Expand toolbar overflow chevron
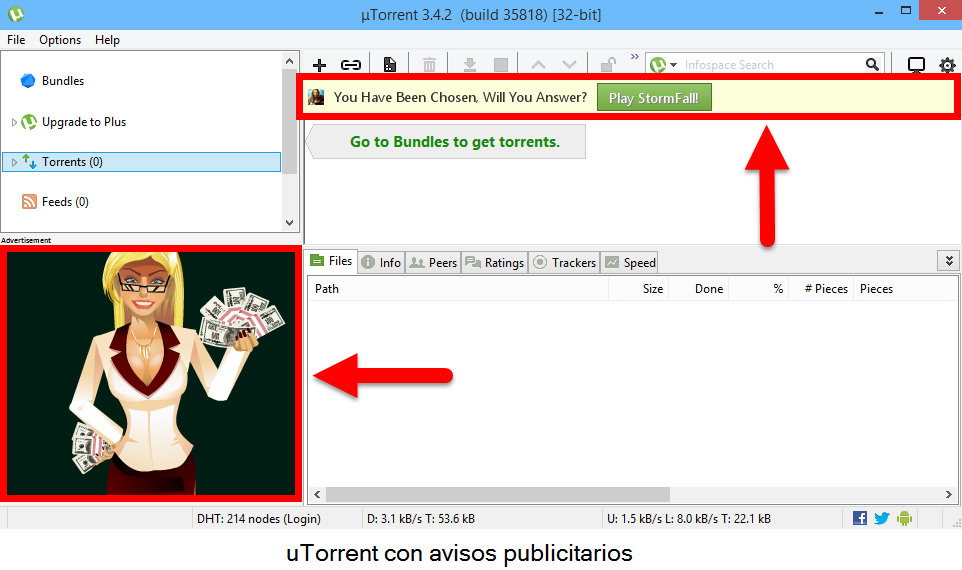 pyautogui.click(x=634, y=56)
